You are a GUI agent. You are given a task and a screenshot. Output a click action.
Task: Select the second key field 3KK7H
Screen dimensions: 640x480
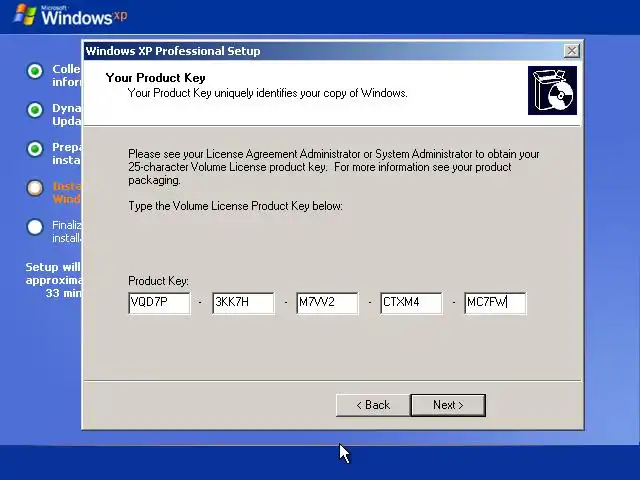coord(243,302)
